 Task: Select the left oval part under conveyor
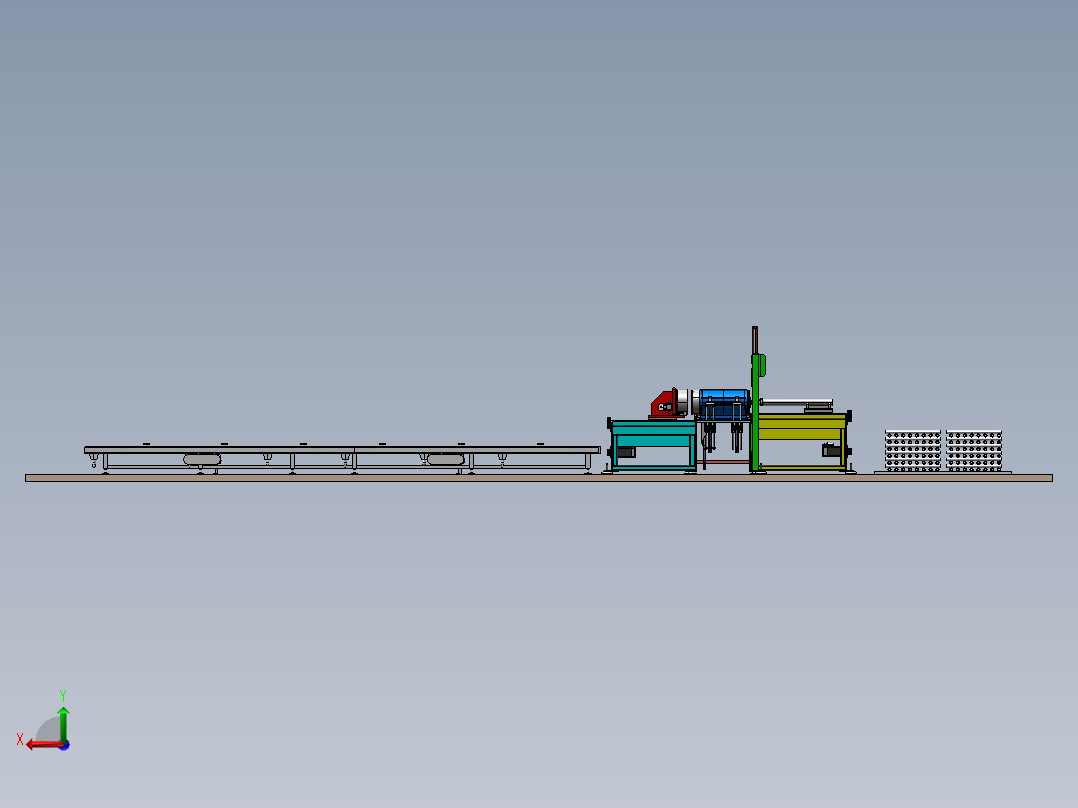pos(202,459)
